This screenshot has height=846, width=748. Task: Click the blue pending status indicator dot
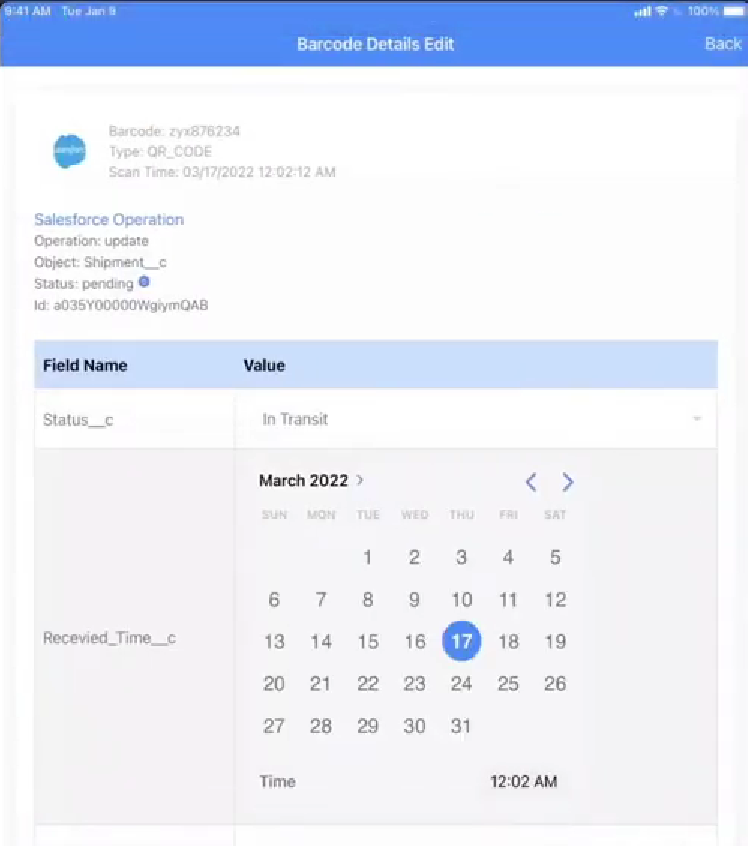click(x=144, y=282)
